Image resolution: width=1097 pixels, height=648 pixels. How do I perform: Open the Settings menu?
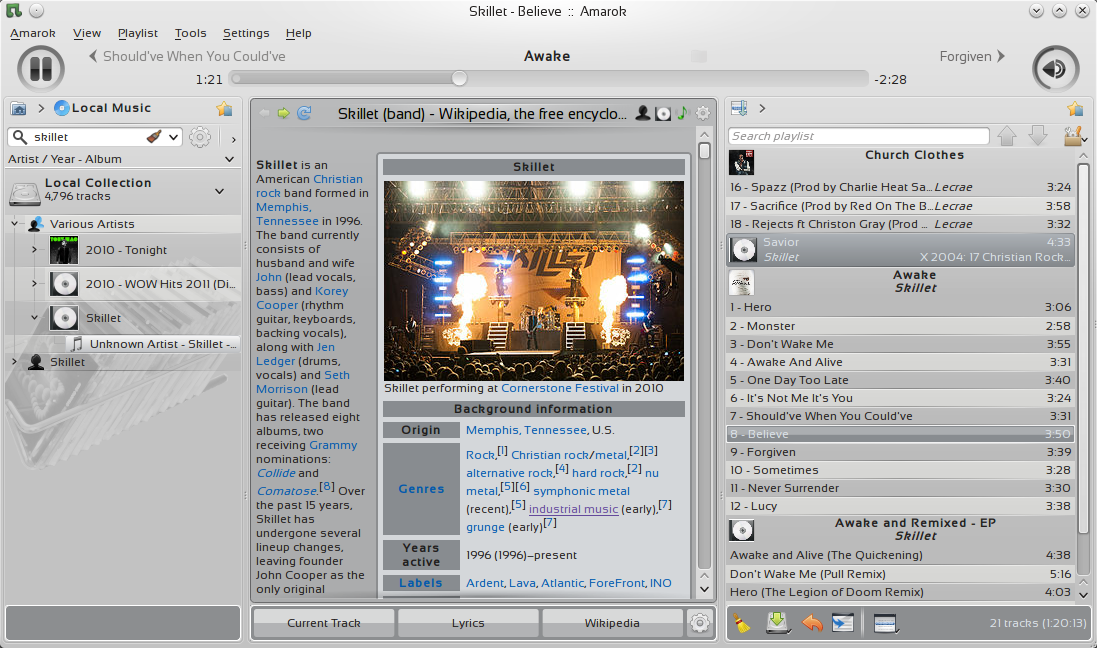(x=246, y=33)
